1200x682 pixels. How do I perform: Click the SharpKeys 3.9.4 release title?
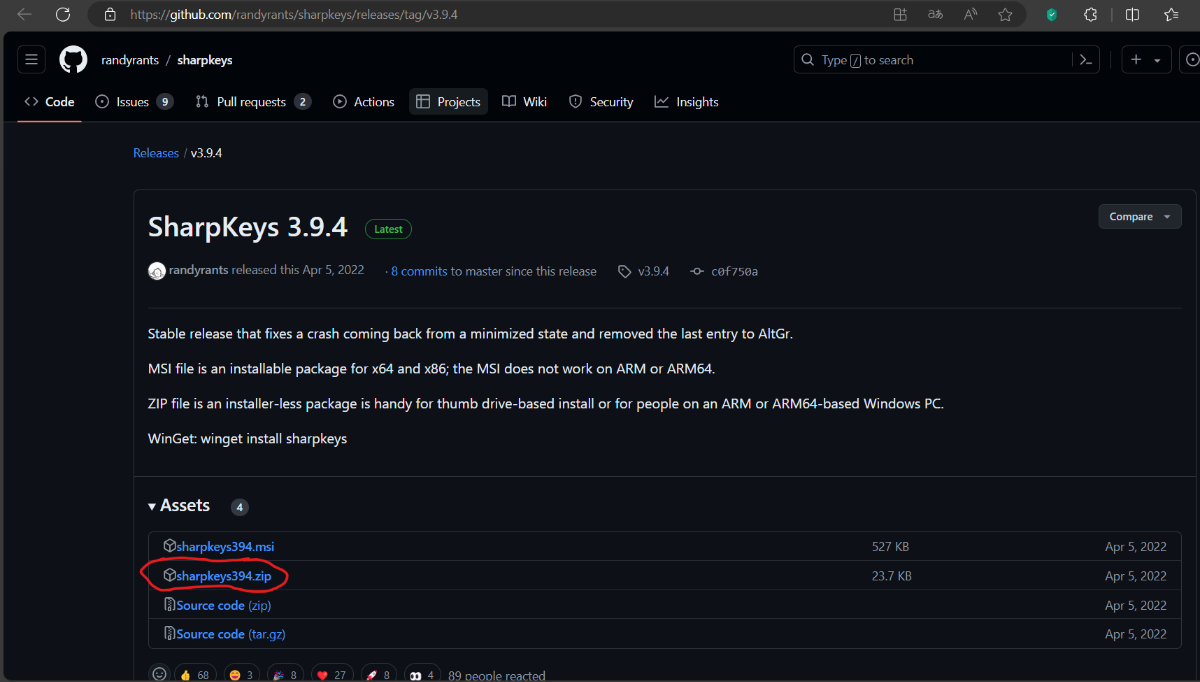pos(248,227)
